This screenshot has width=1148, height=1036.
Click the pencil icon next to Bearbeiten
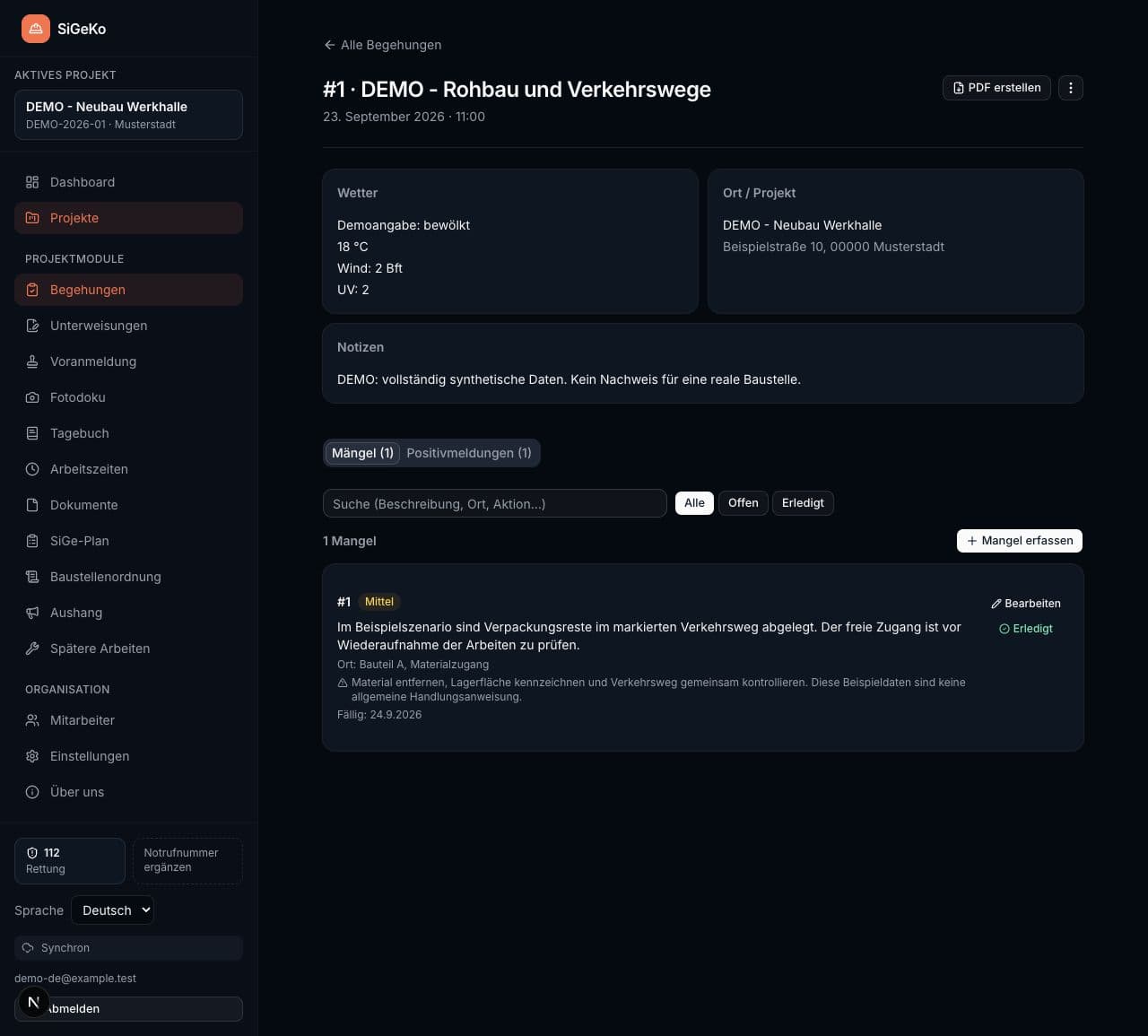(996, 604)
